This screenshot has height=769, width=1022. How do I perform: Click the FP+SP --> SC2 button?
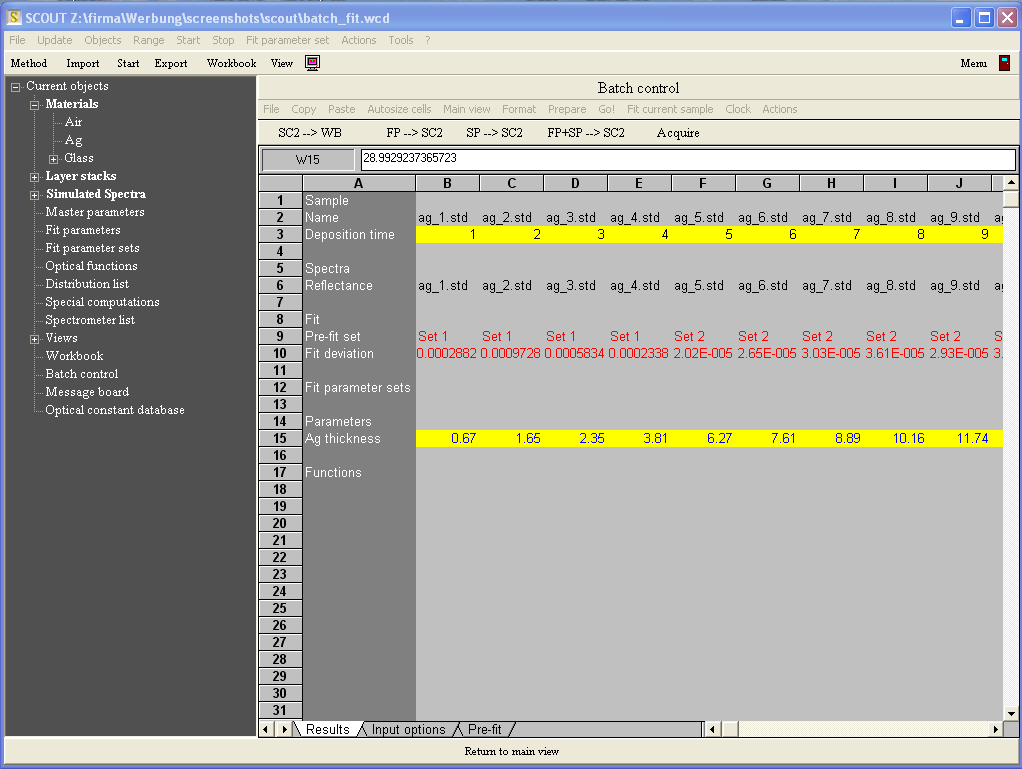click(586, 133)
